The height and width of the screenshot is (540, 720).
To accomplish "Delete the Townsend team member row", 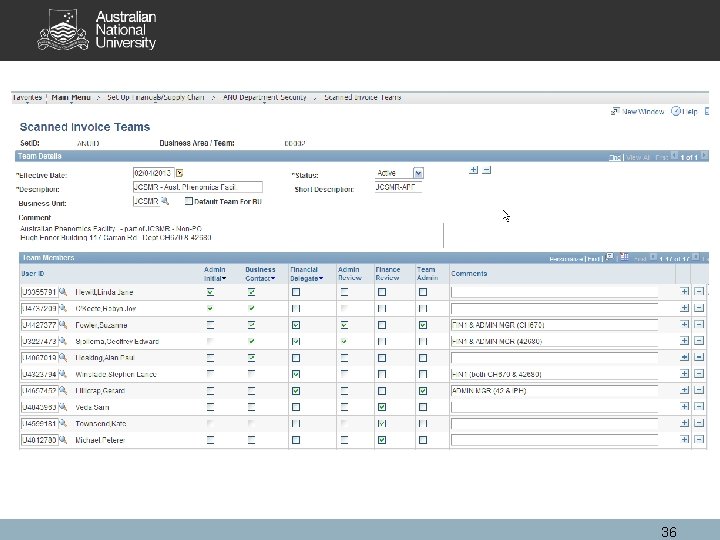I will click(x=699, y=423).
